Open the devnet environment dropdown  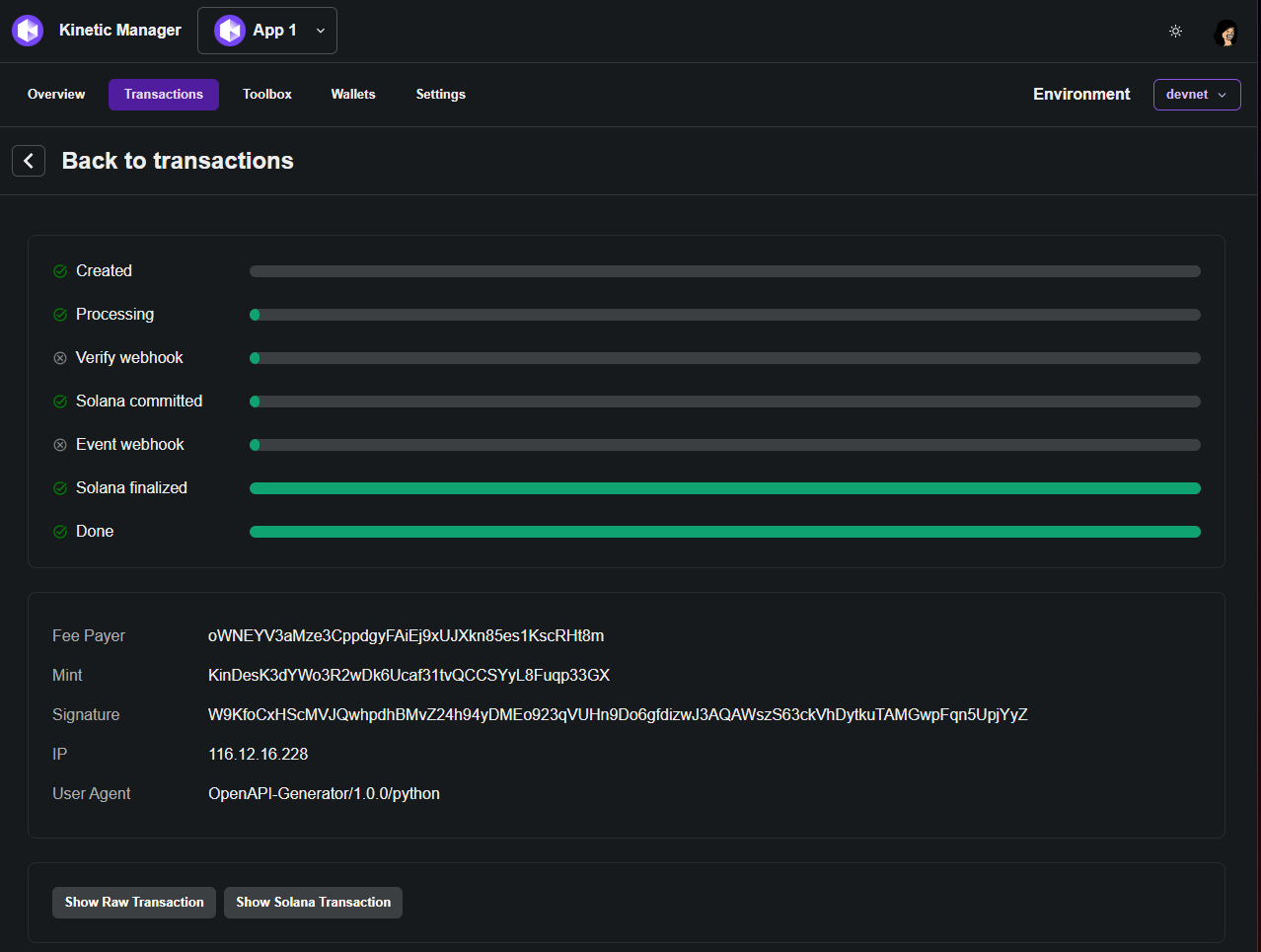point(1196,95)
